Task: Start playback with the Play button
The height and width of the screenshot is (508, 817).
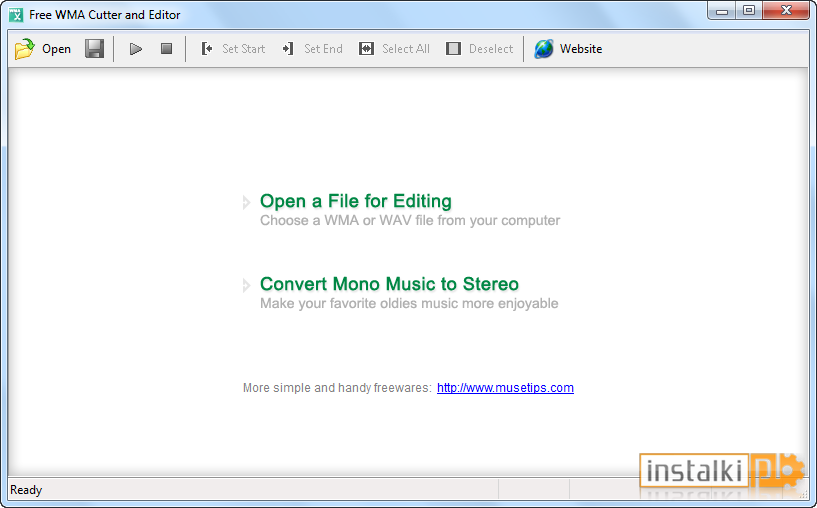Action: [x=135, y=49]
